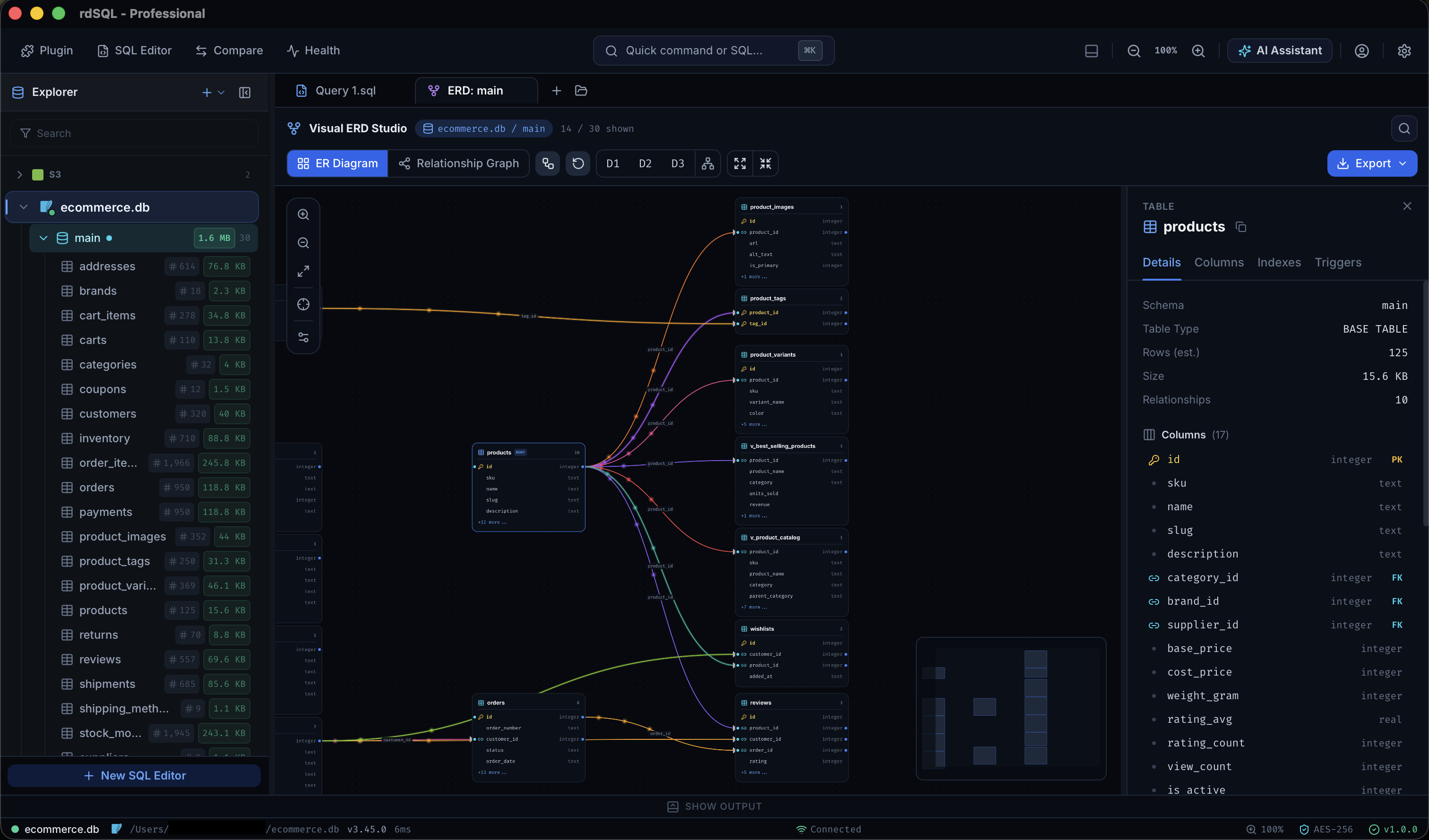1429x840 pixels.
Task: Set depth to D1
Action: tap(612, 163)
